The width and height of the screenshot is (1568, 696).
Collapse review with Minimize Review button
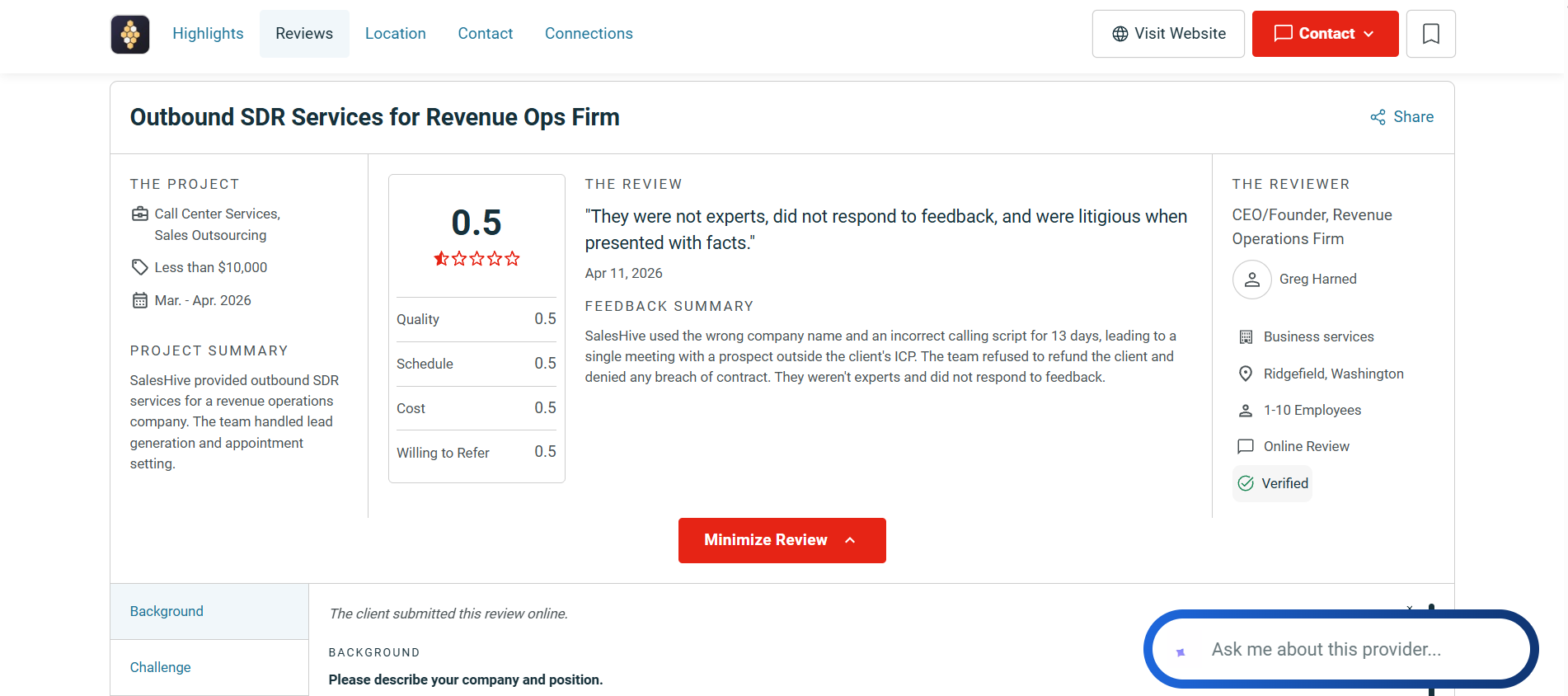point(782,540)
